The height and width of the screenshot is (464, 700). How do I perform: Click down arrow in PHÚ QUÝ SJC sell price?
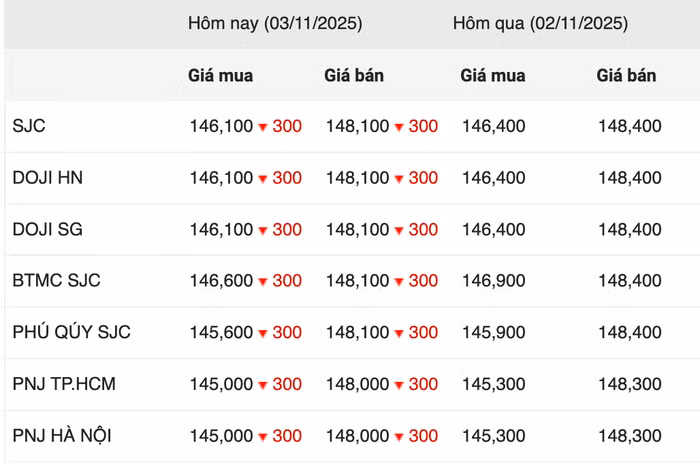coord(399,334)
